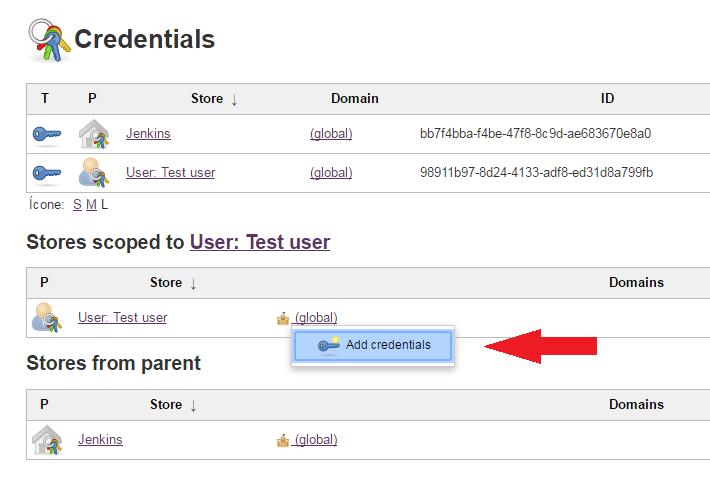The width and height of the screenshot is (710, 501).
Task: Click the user store icon under Stores scoped to
Action: [x=47, y=318]
